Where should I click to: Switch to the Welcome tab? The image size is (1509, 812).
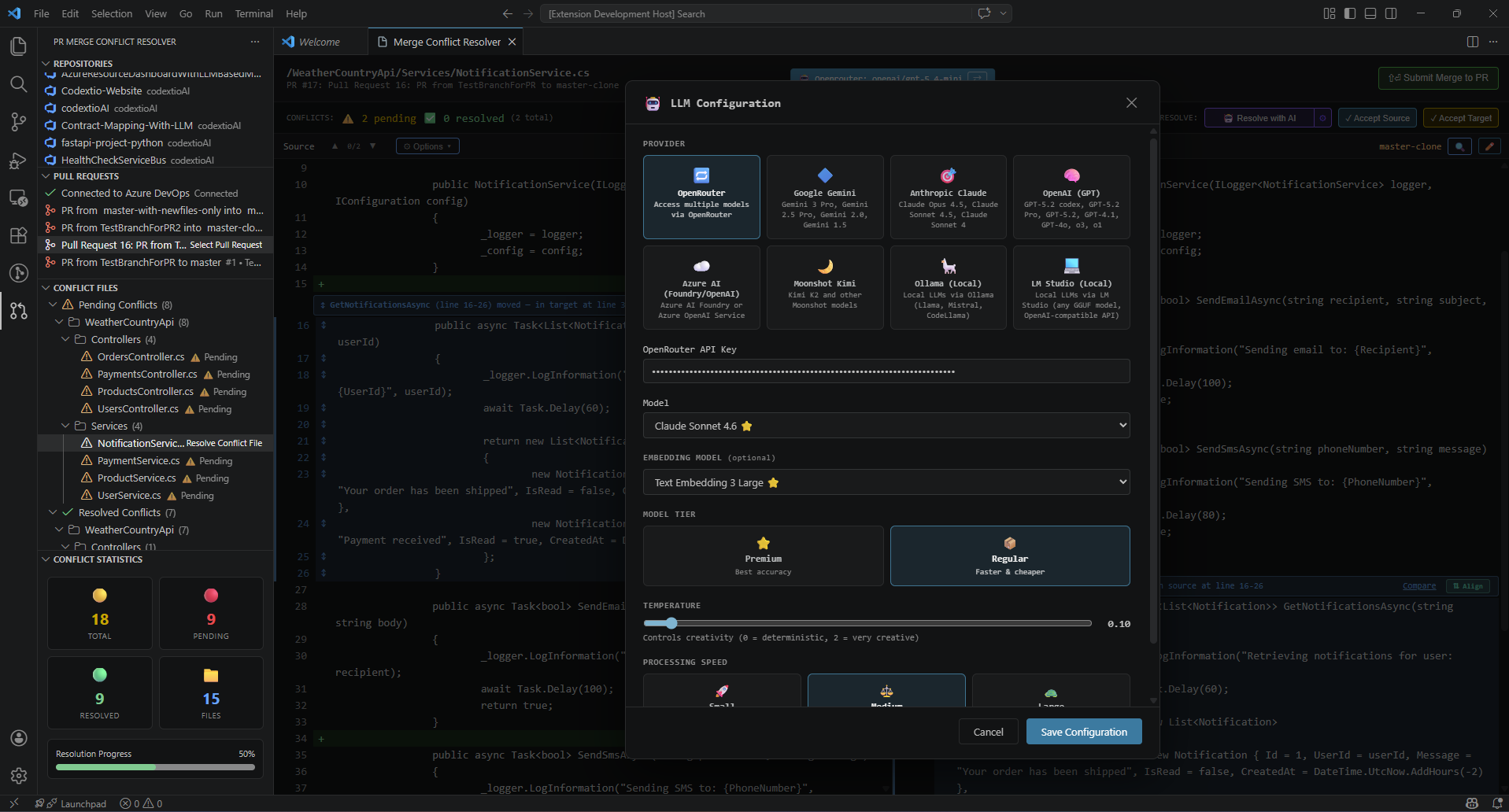click(320, 42)
